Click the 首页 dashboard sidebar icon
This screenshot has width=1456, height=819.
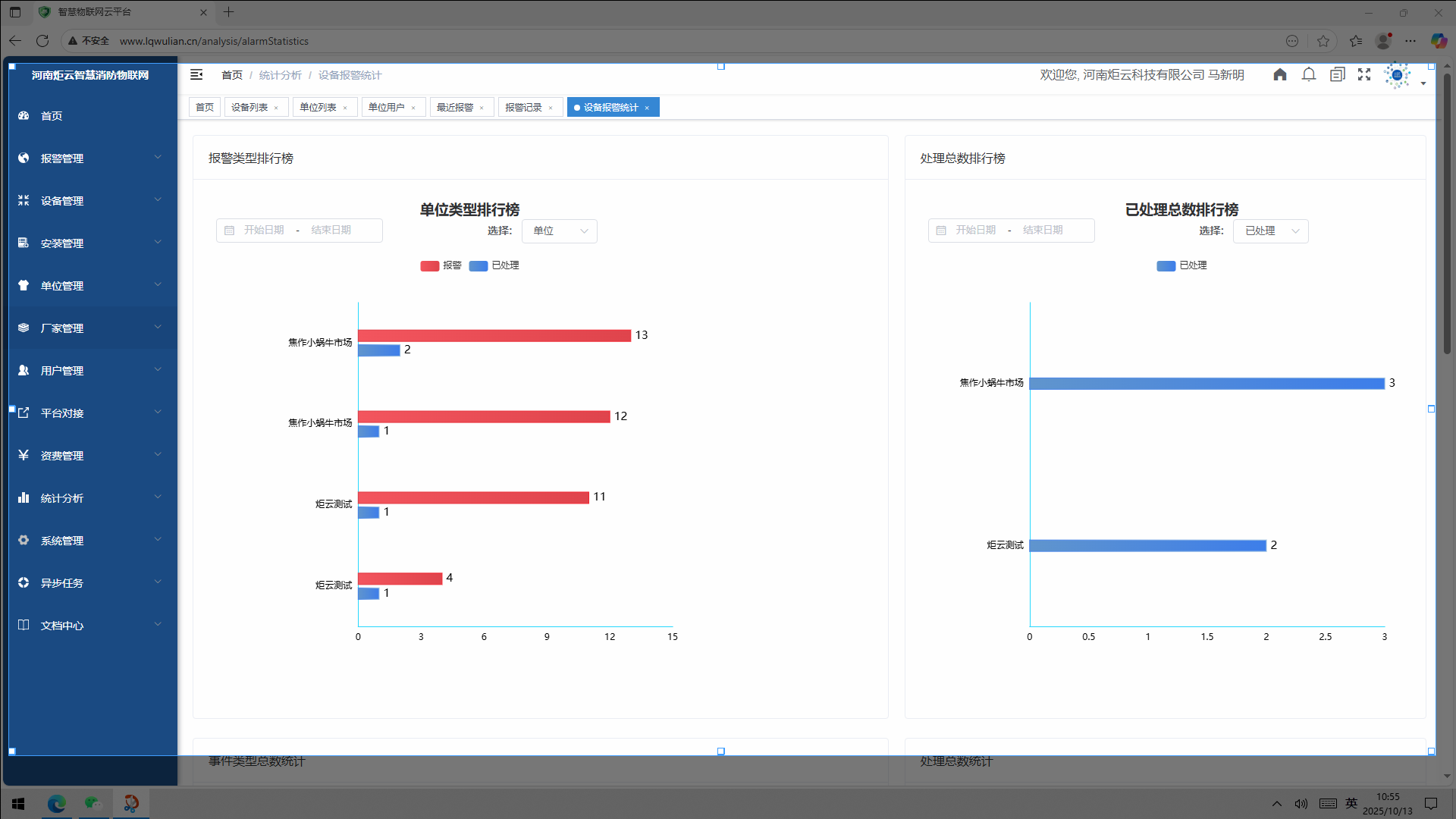pyautogui.click(x=24, y=116)
